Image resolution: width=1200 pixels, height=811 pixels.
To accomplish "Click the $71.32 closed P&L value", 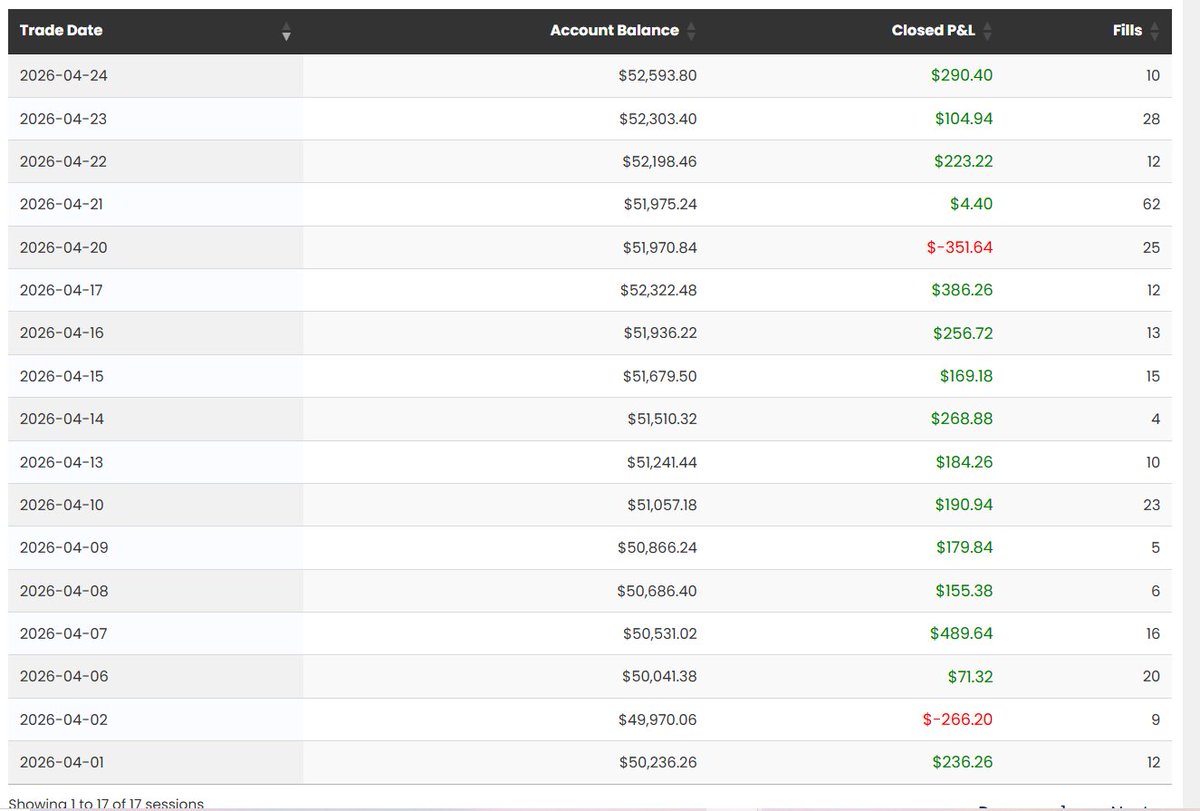I will [x=970, y=678].
